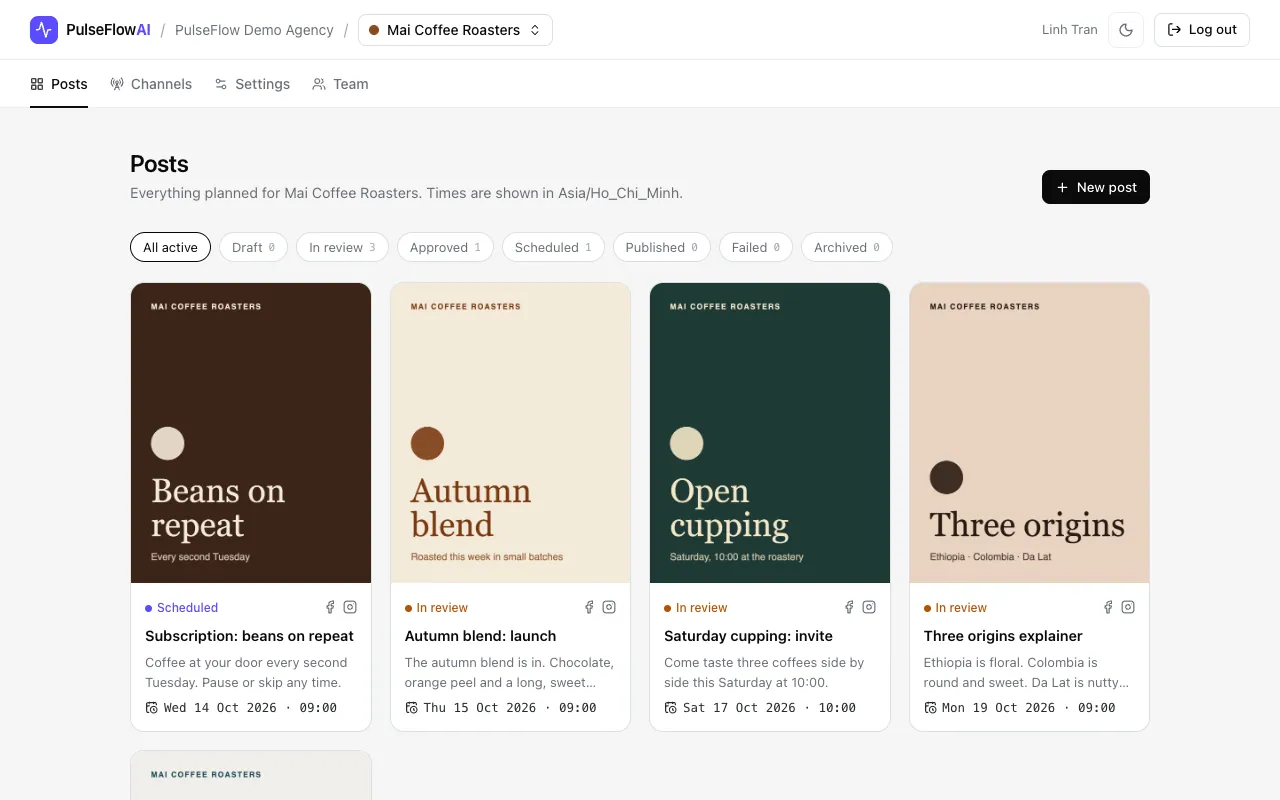Open Saturday cupping: invite title
The height and width of the screenshot is (800, 1280).
click(748, 636)
